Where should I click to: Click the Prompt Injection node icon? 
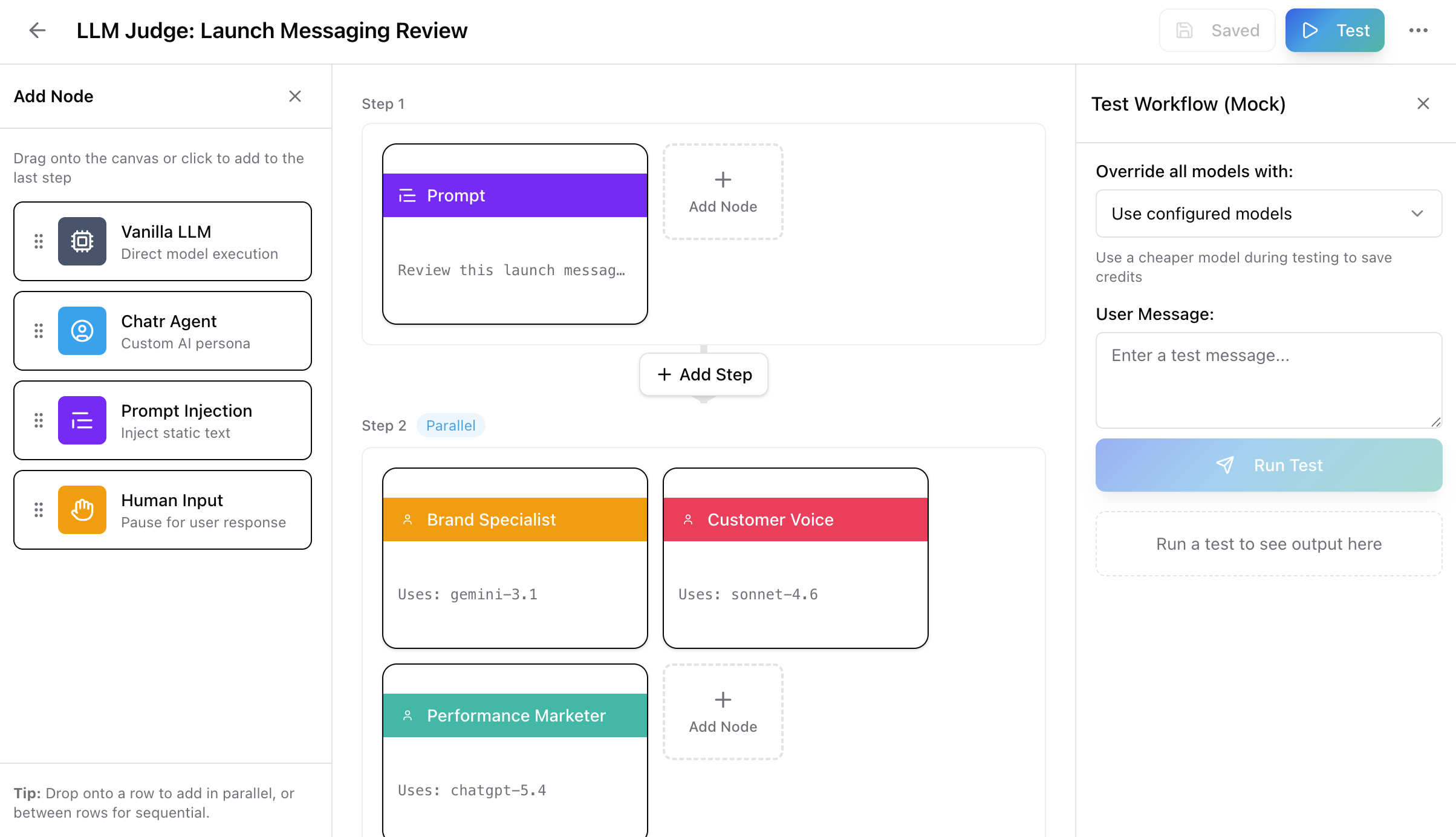pyautogui.click(x=82, y=420)
